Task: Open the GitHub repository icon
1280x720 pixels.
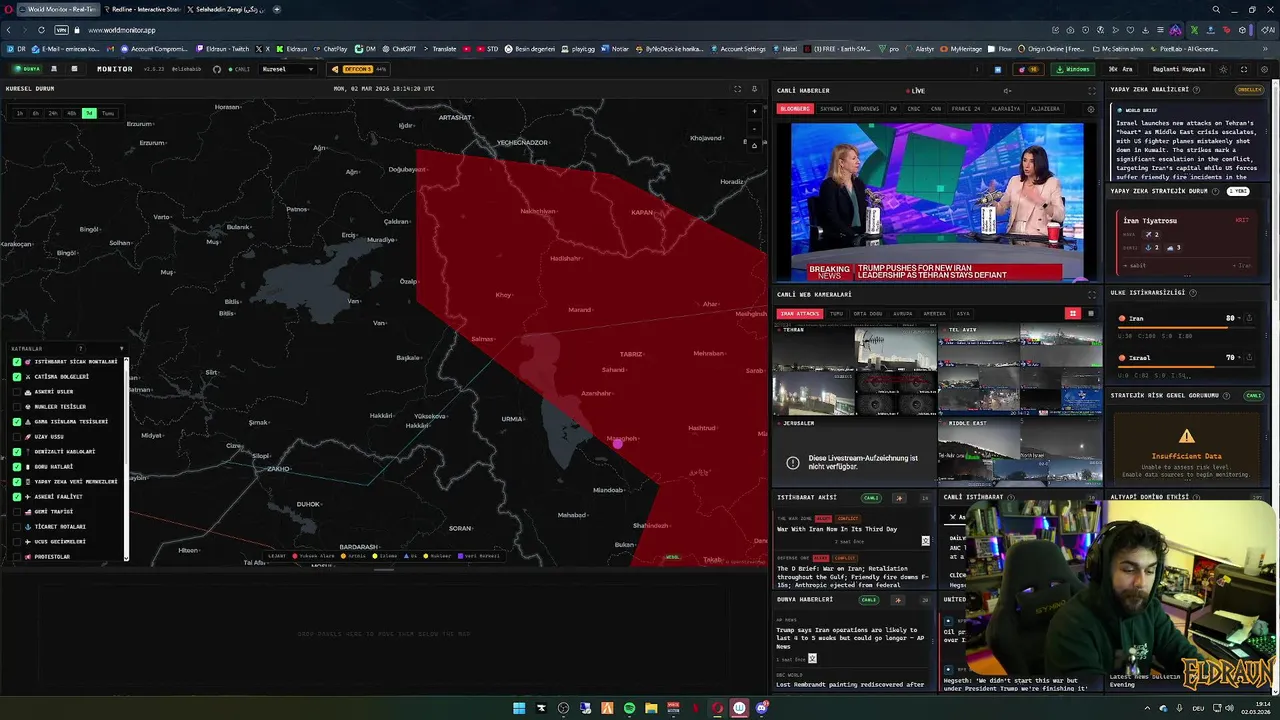Action: (217, 69)
